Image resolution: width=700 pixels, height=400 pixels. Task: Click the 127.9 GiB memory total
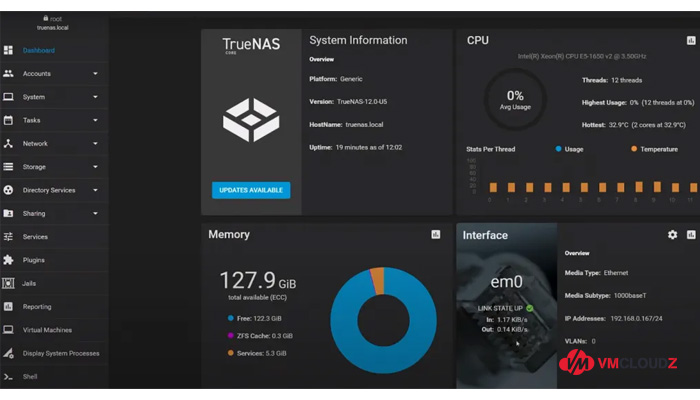click(258, 281)
